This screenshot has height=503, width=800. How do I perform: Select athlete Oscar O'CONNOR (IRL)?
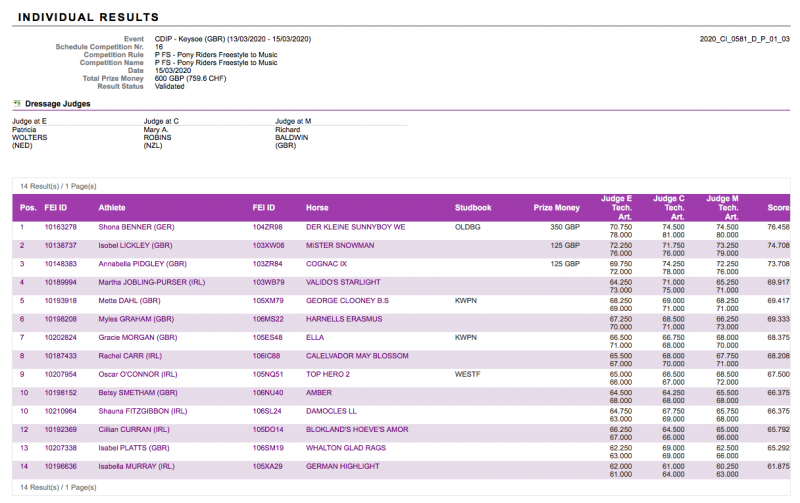(x=141, y=374)
